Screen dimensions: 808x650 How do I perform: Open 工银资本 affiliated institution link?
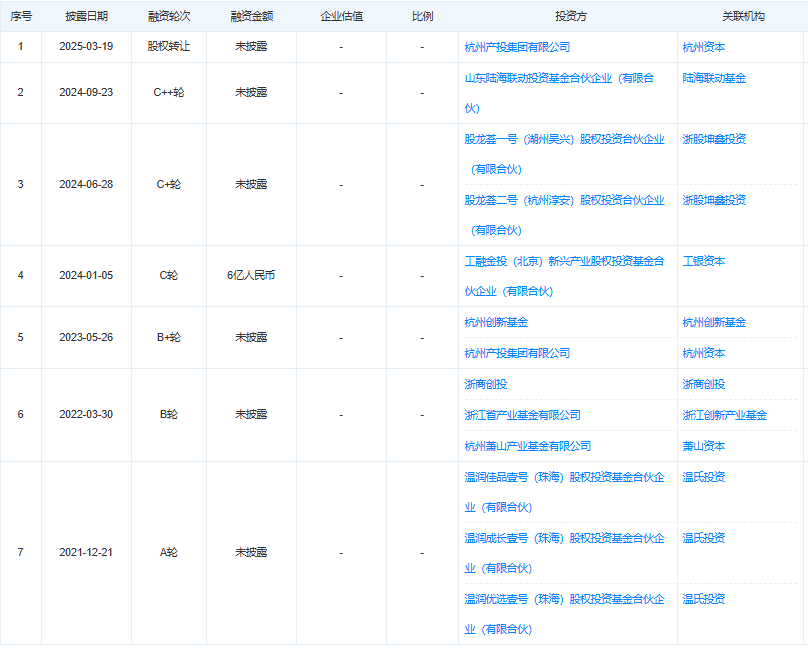pos(704,261)
